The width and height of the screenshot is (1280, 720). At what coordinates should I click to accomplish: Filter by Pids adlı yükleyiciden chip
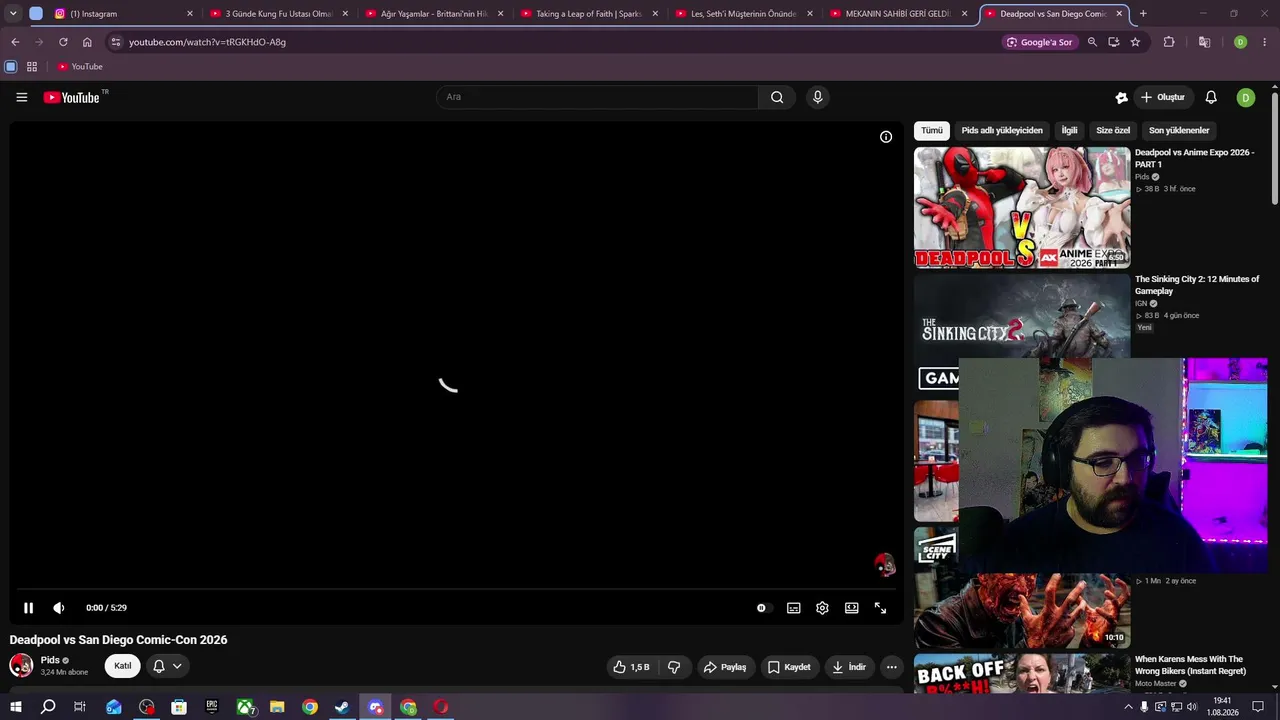(x=1002, y=130)
